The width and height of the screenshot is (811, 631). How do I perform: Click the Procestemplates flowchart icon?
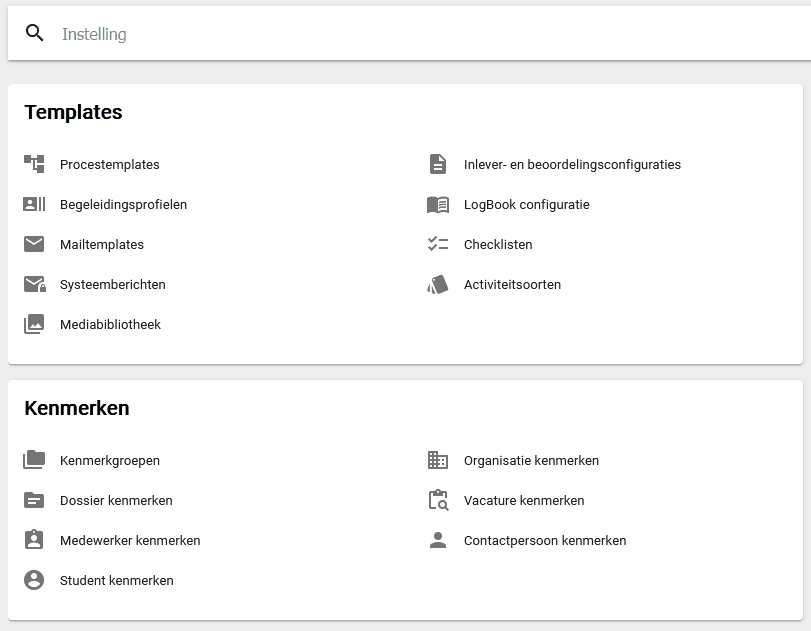pos(34,164)
